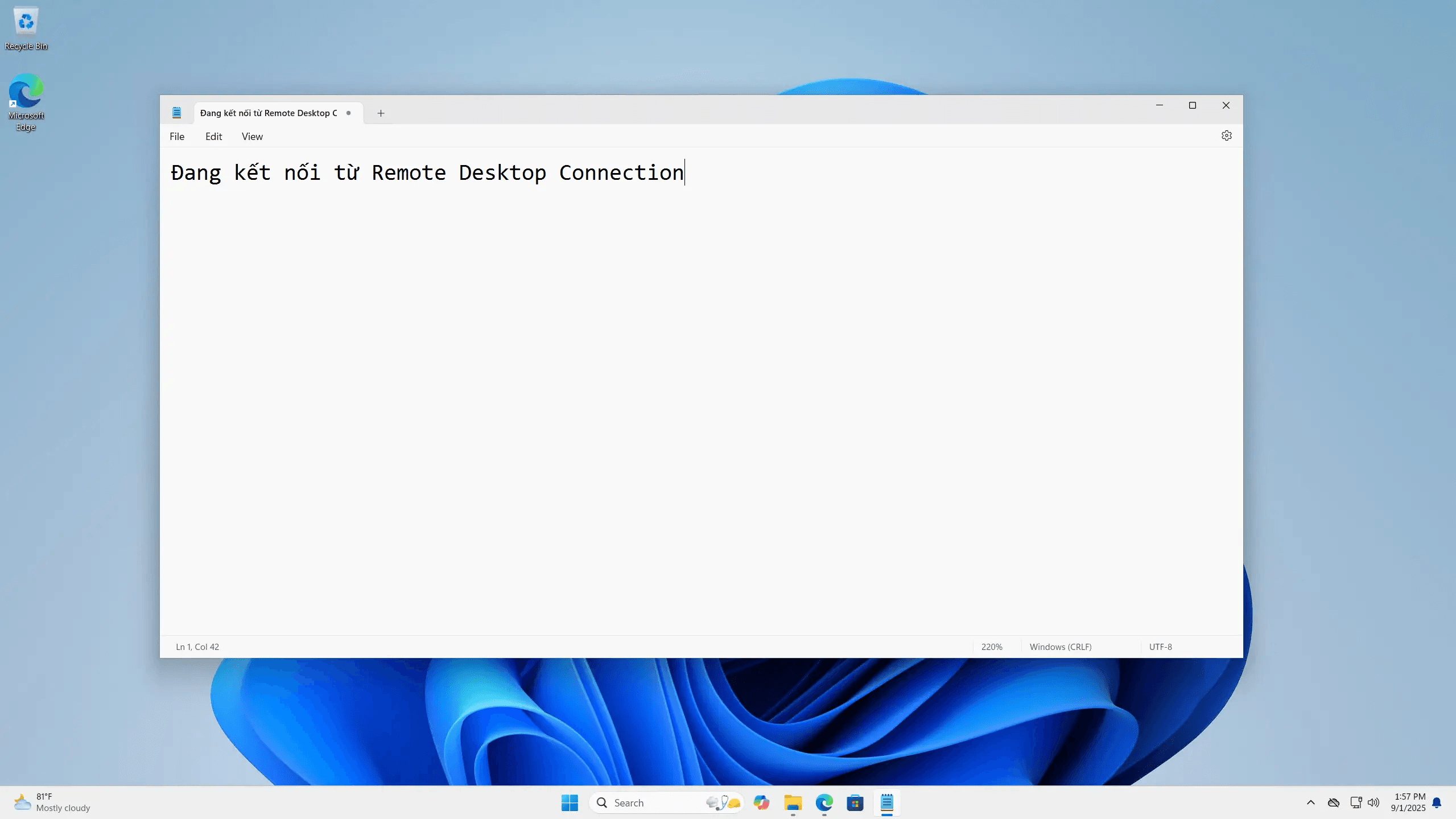Open the View menu
Screen dimensions: 1456x819
click(252, 137)
